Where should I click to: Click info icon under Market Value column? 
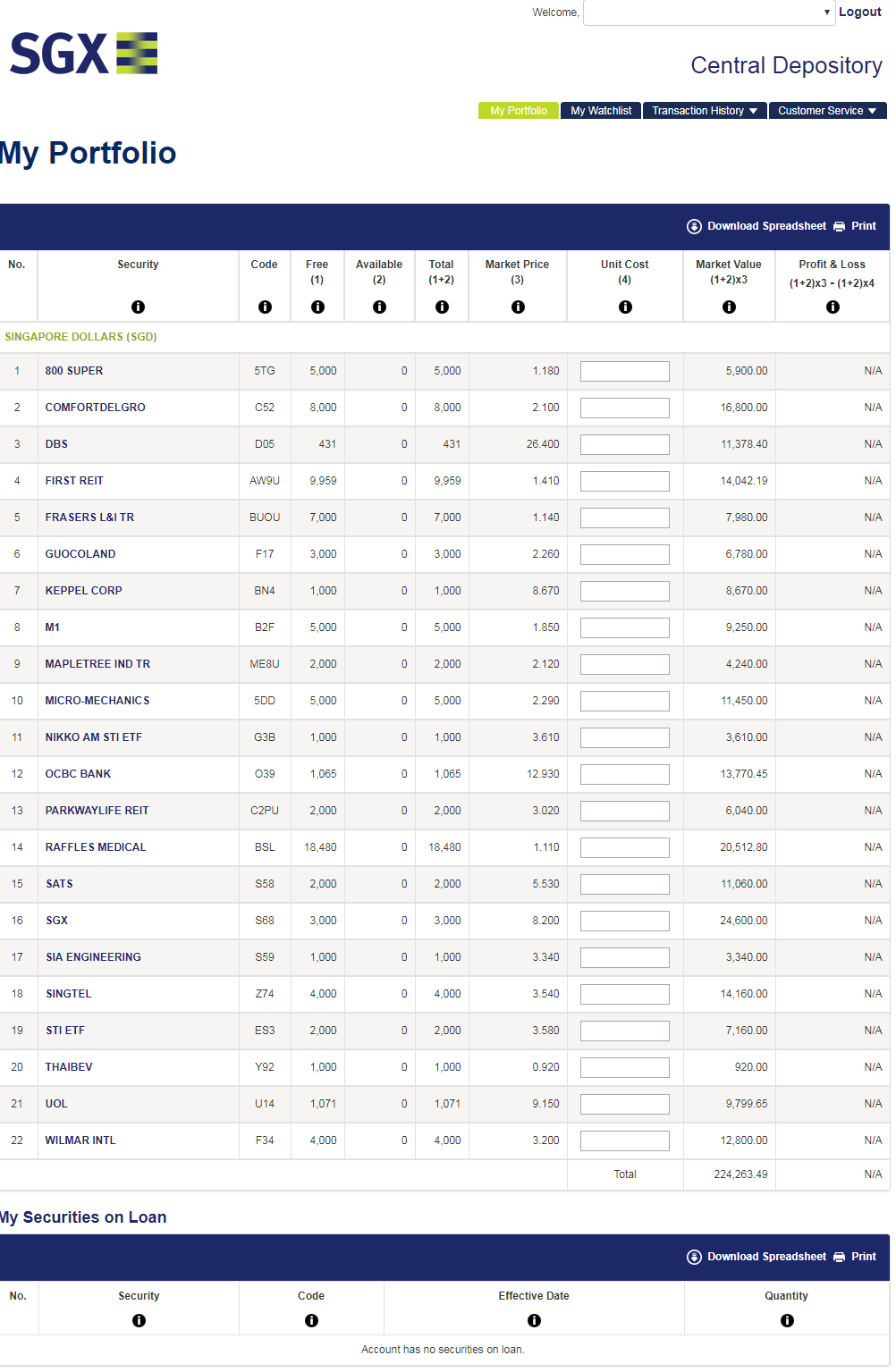coord(729,307)
